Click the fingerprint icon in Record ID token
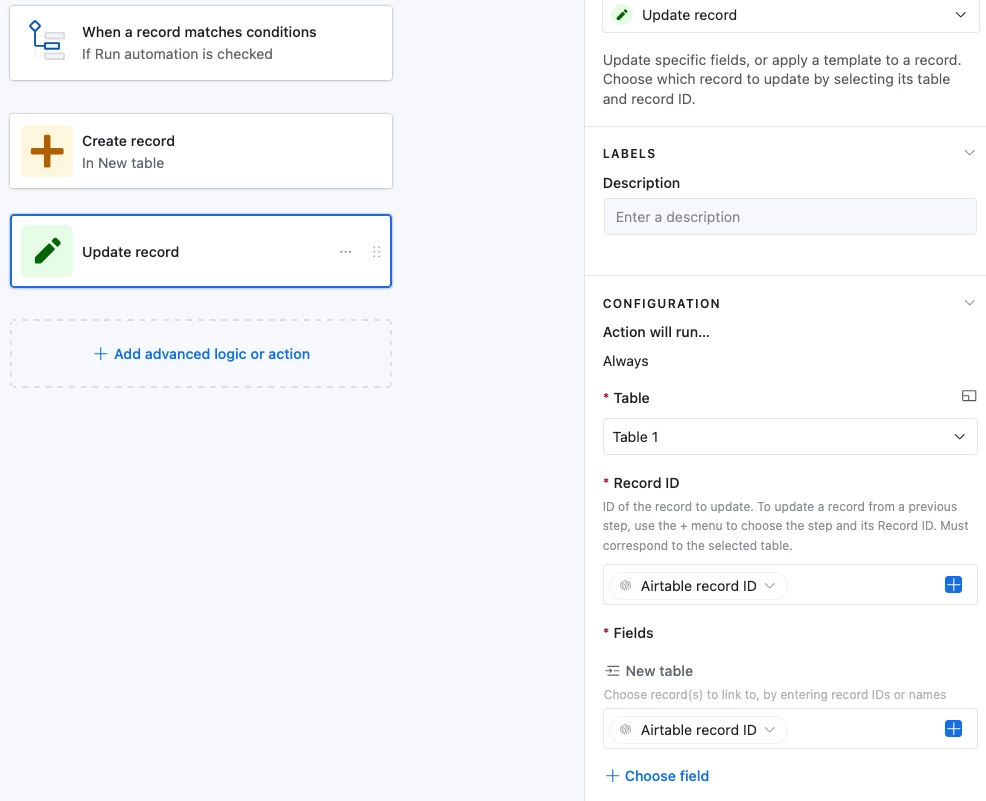Image resolution: width=986 pixels, height=801 pixels. (626, 586)
